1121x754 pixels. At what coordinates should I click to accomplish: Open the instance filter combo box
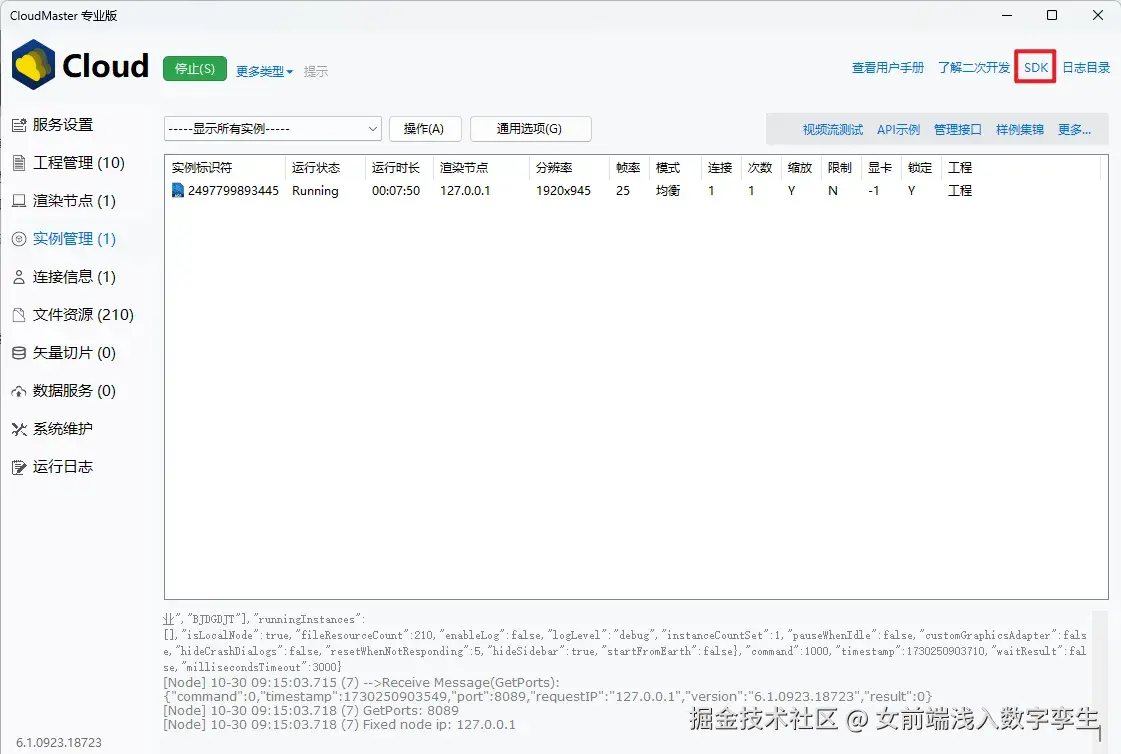click(272, 129)
